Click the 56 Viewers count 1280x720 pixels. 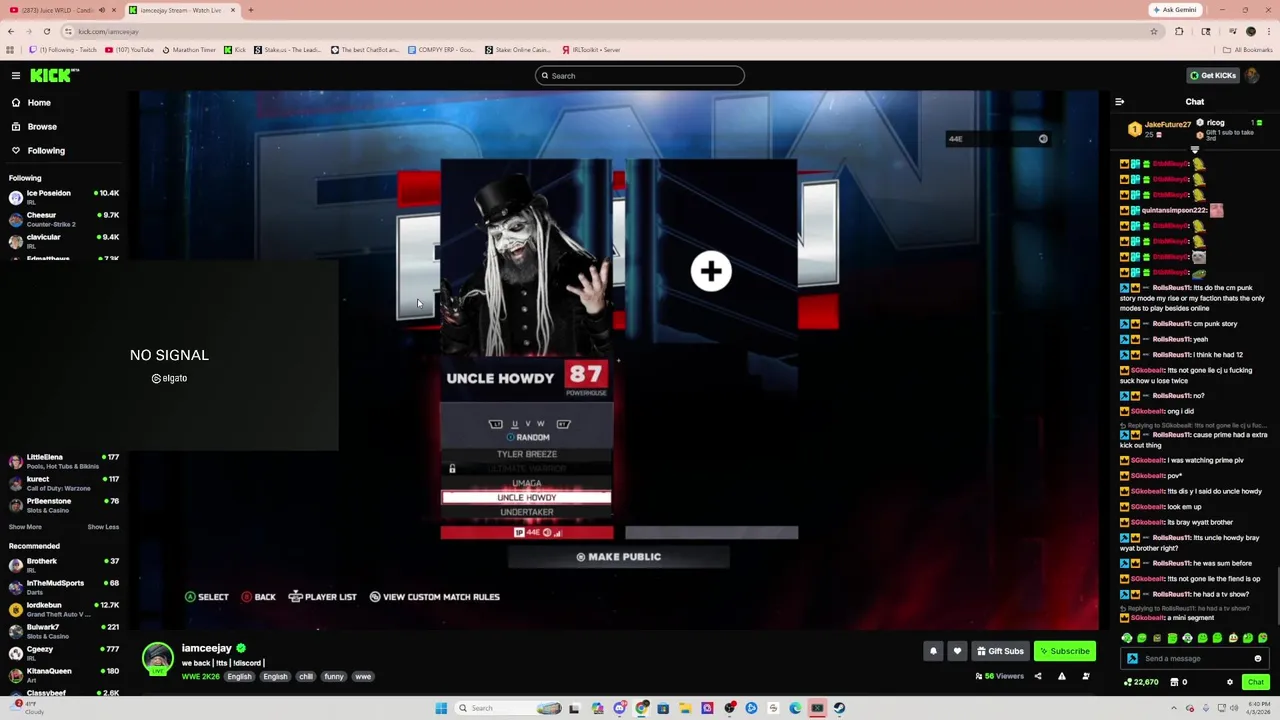click(1000, 677)
